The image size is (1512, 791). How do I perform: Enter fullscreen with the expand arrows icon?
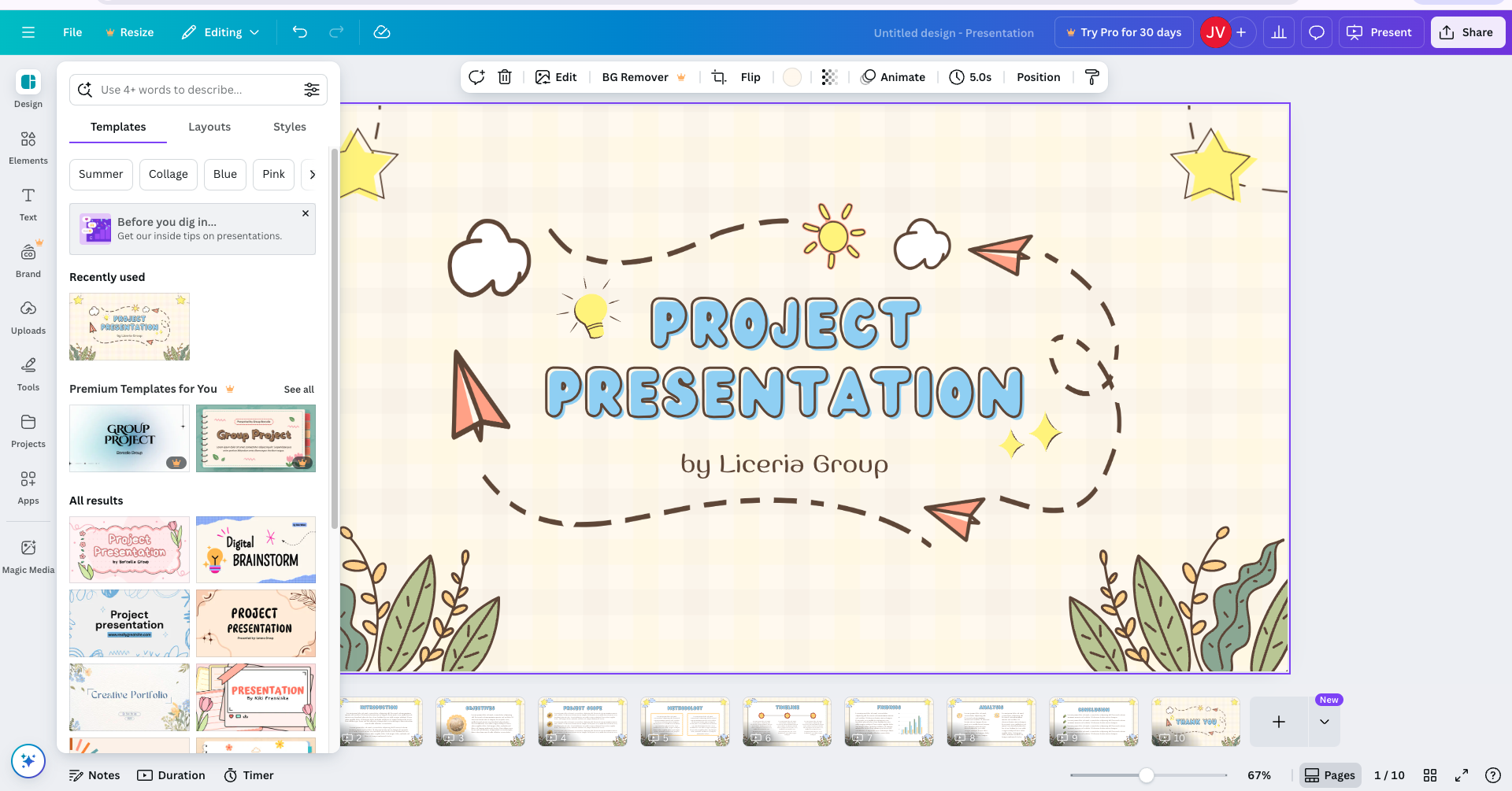coord(1462,775)
